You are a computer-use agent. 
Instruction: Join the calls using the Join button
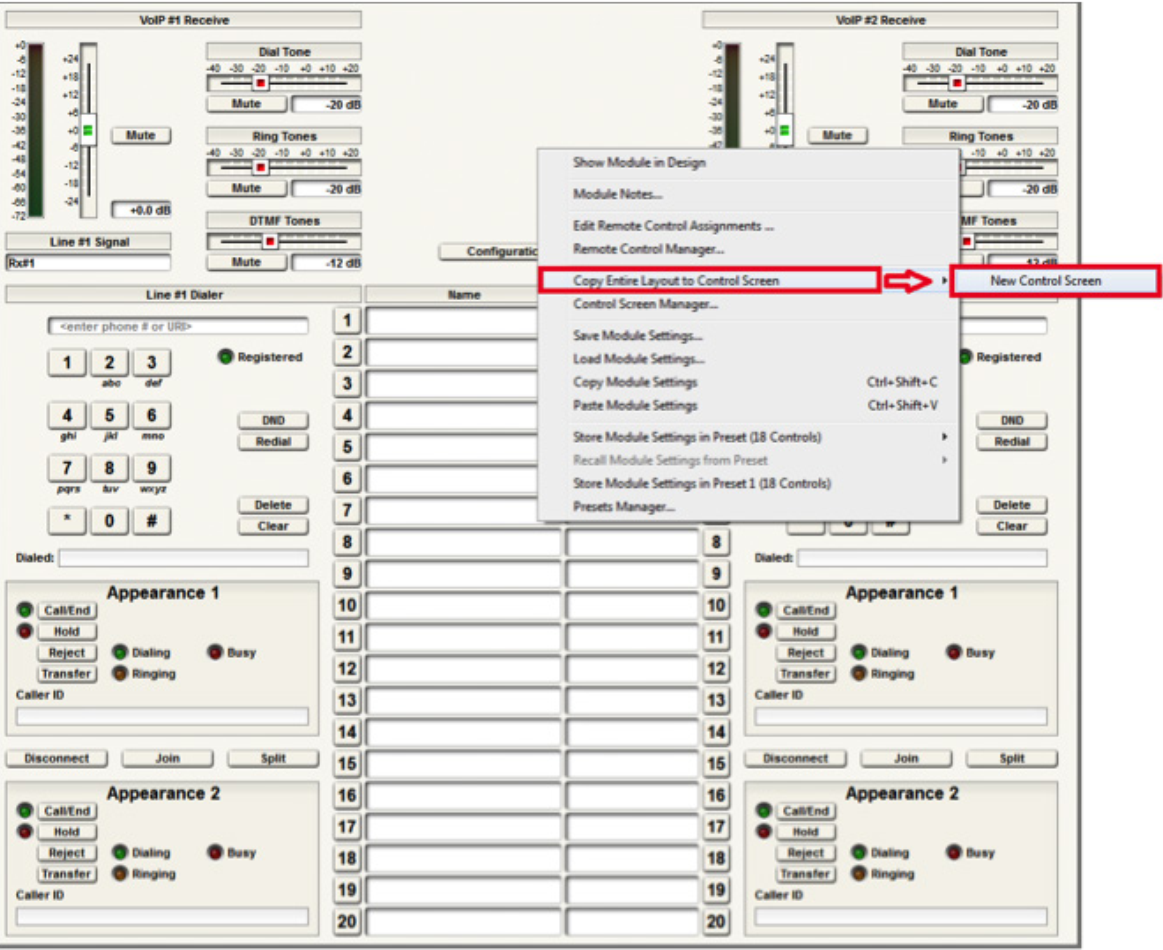point(166,758)
